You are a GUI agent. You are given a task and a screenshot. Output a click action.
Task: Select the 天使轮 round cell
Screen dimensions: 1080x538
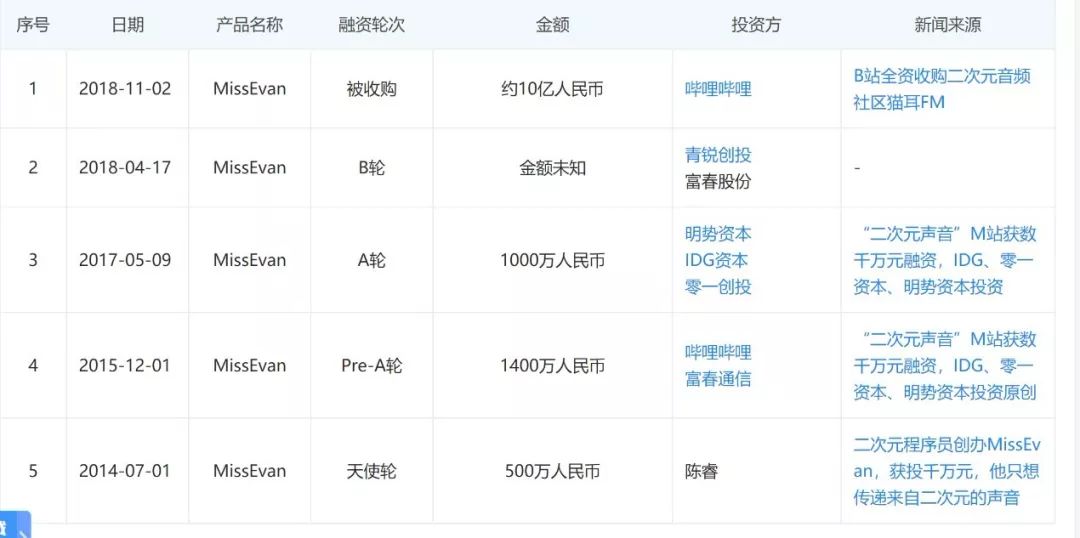[371, 471]
